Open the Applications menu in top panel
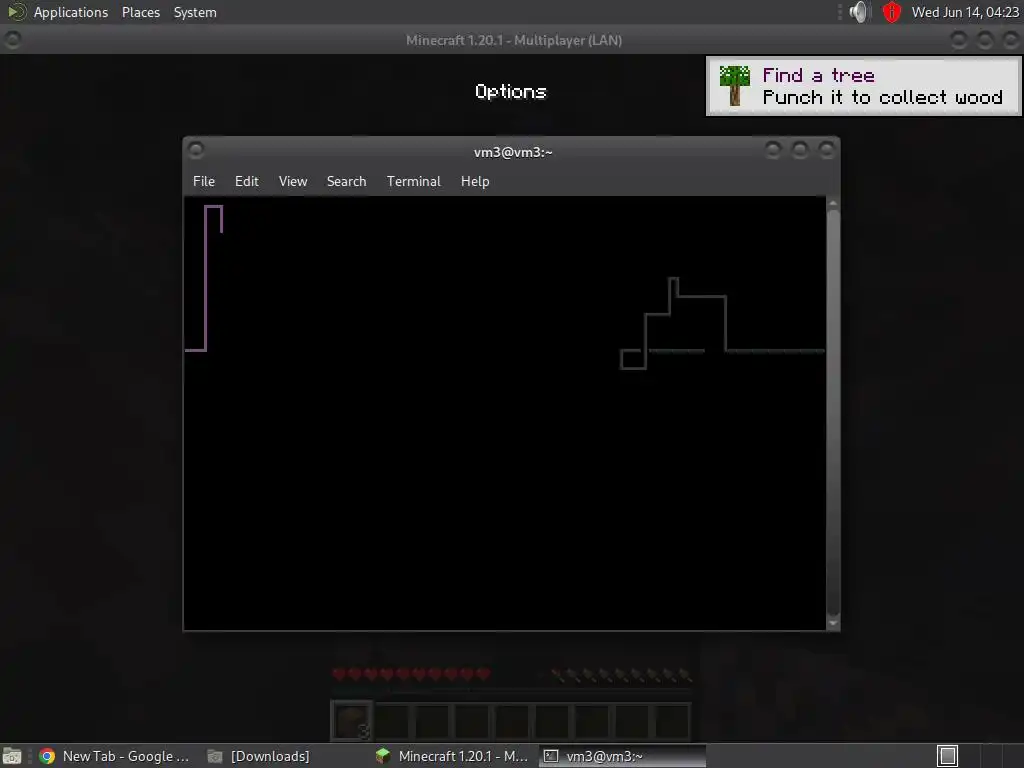Viewport: 1024px width, 768px height. coord(71,12)
